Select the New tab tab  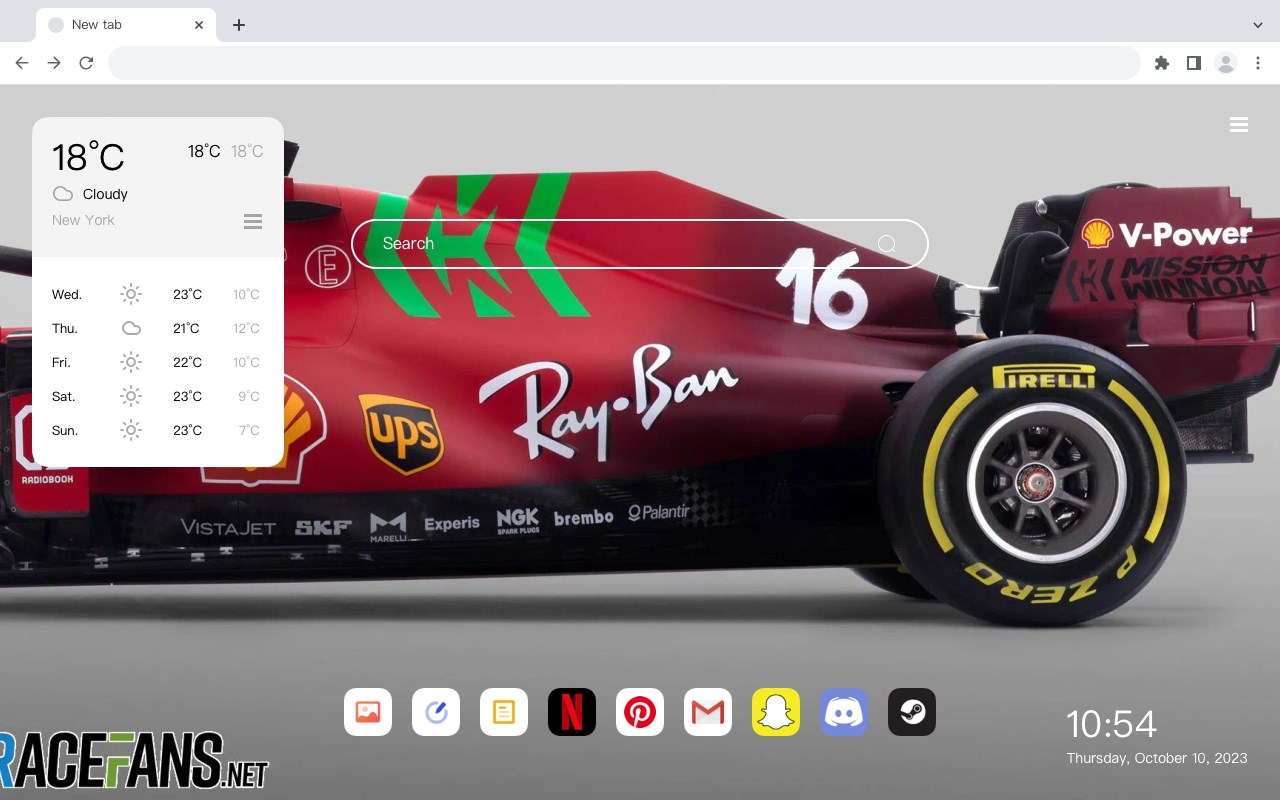pos(126,25)
